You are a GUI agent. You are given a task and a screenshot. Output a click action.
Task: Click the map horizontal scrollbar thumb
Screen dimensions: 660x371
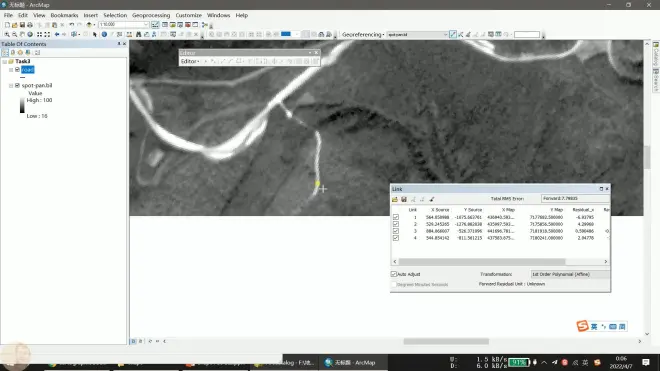[446, 341]
